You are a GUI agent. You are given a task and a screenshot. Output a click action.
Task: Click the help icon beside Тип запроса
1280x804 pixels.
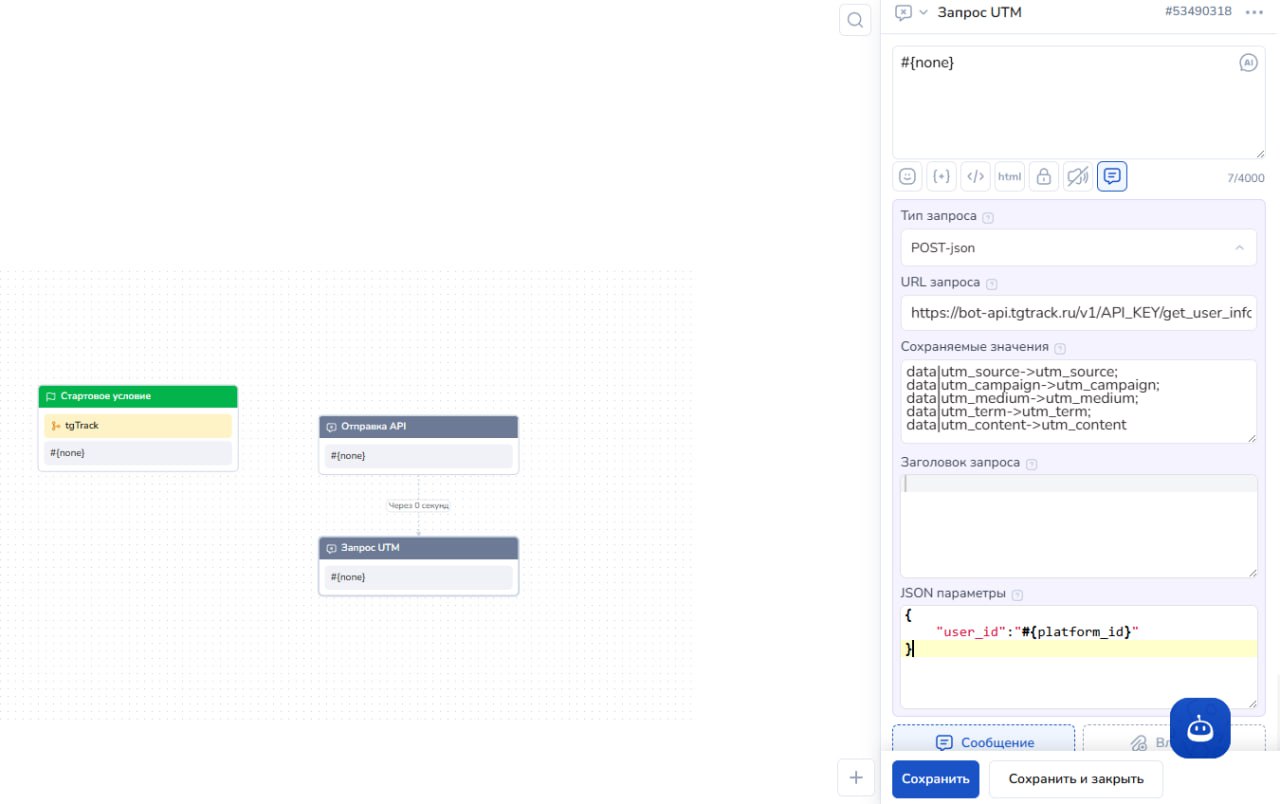tap(988, 218)
